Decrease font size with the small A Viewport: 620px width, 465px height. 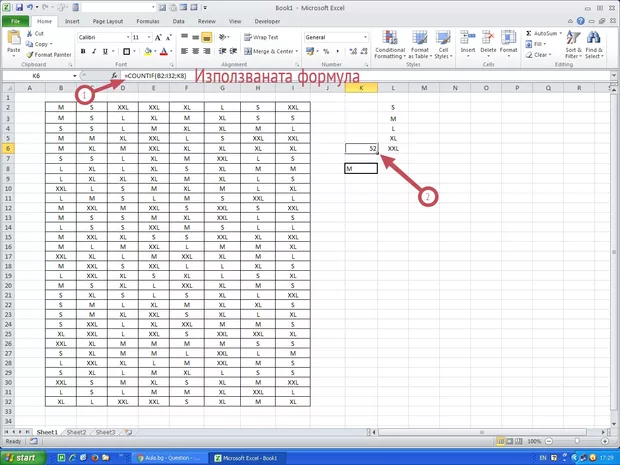(169, 38)
